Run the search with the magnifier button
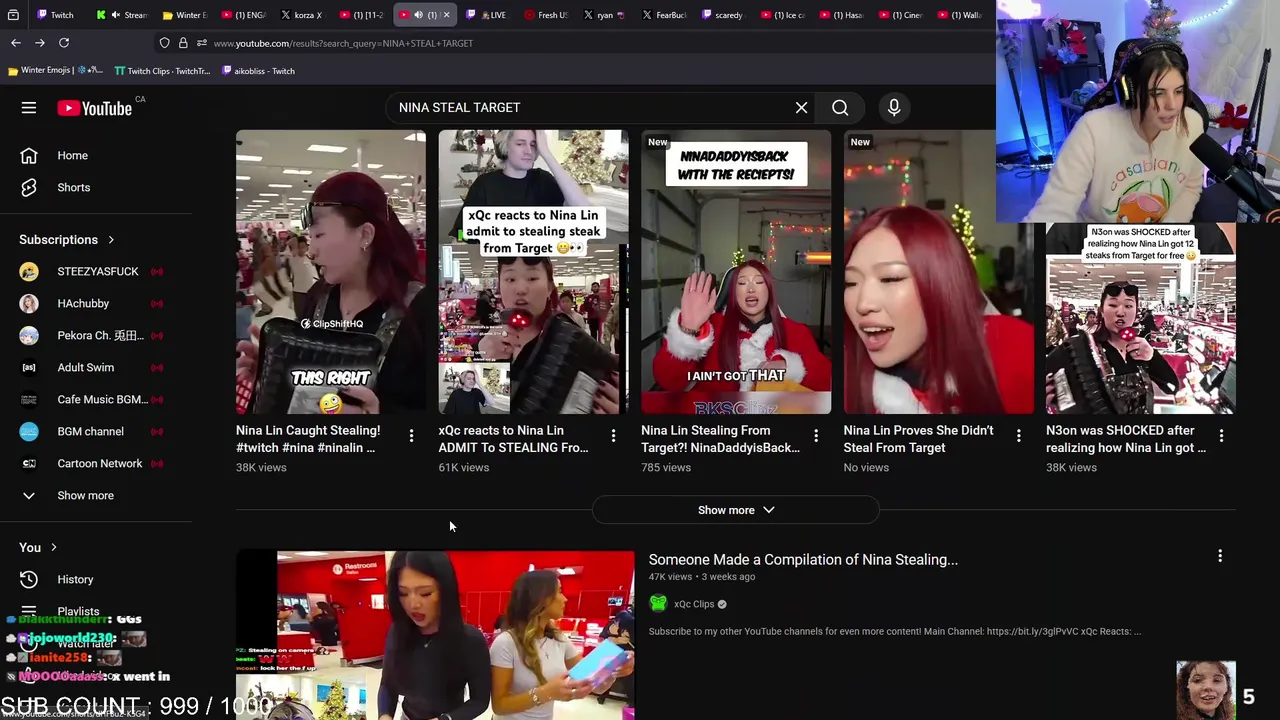The height and width of the screenshot is (720, 1280). [x=840, y=108]
